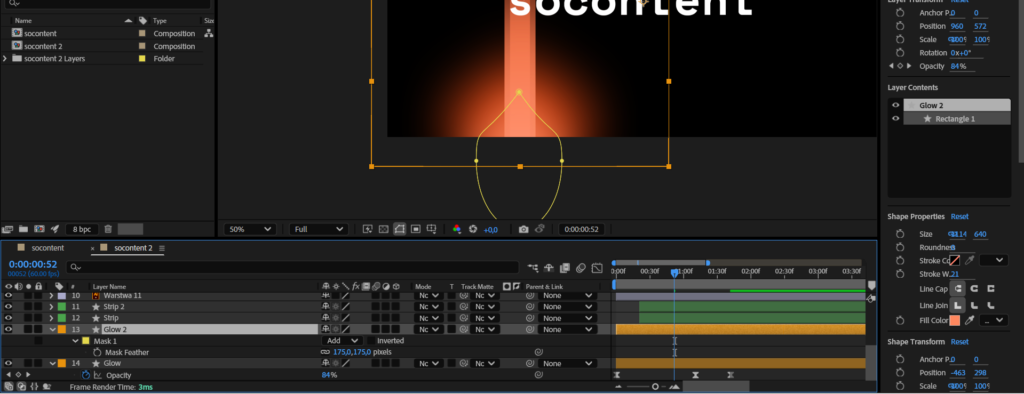1024x394 pixels.
Task: Click the timeline layer search field
Action: click(x=293, y=267)
